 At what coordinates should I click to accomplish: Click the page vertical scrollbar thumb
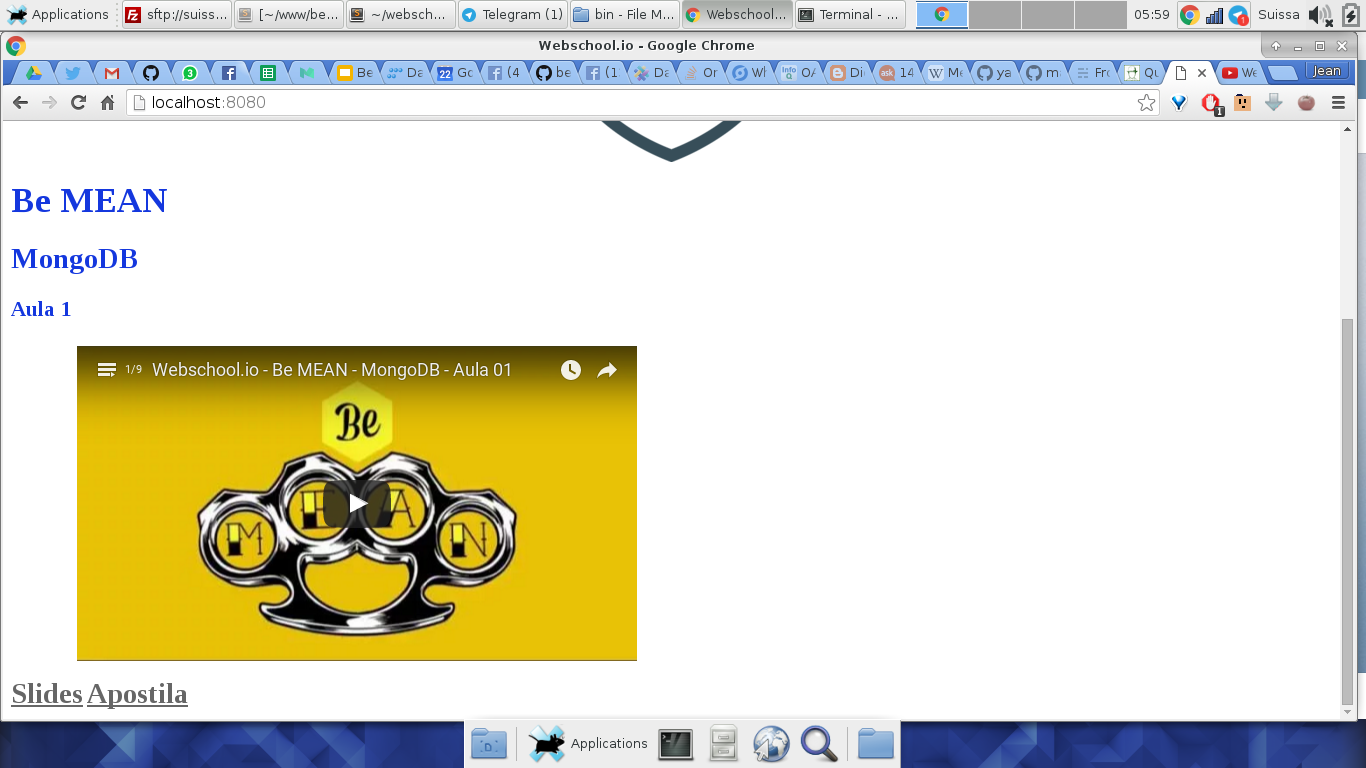[x=1347, y=511]
